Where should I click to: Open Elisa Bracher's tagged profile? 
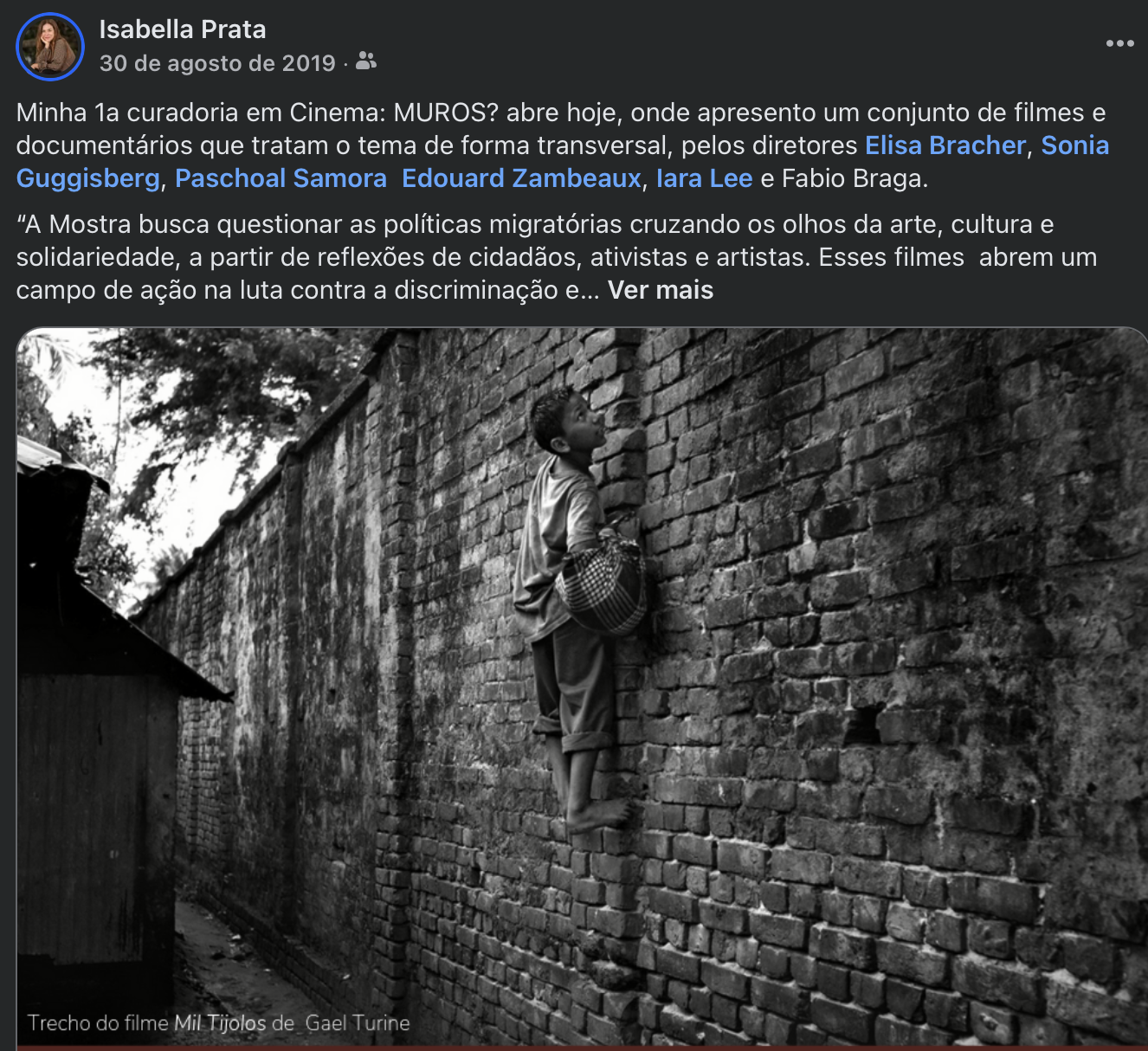point(945,145)
